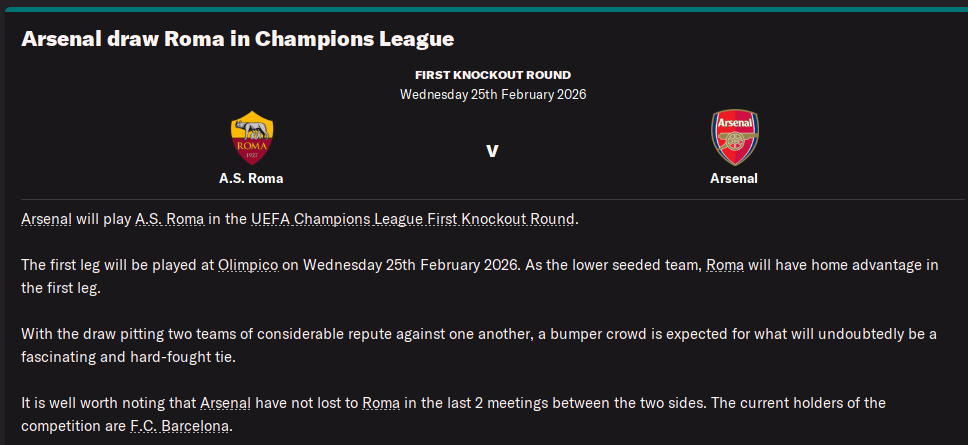Open UEFA Champions League First Knockout Round link

[x=412, y=219]
